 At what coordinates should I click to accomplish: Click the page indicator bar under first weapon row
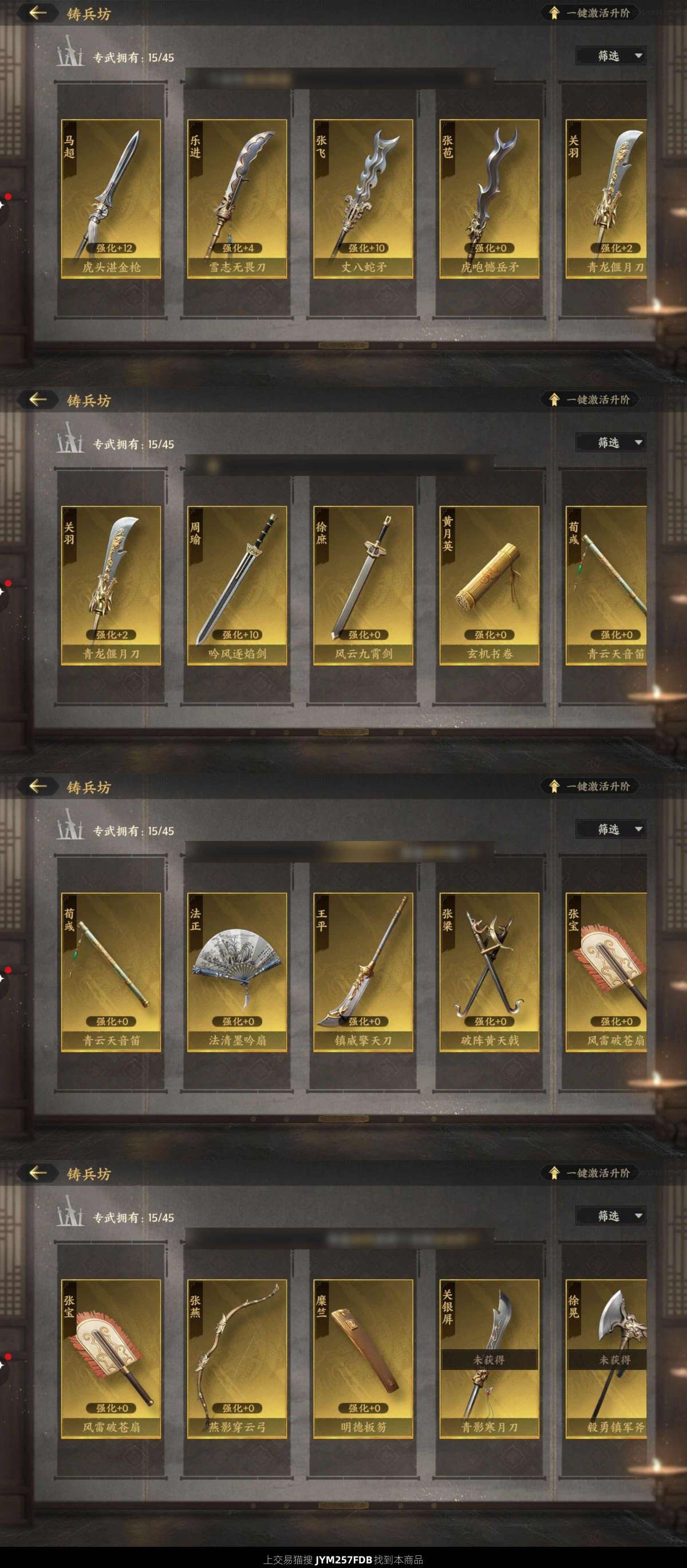coord(344,346)
